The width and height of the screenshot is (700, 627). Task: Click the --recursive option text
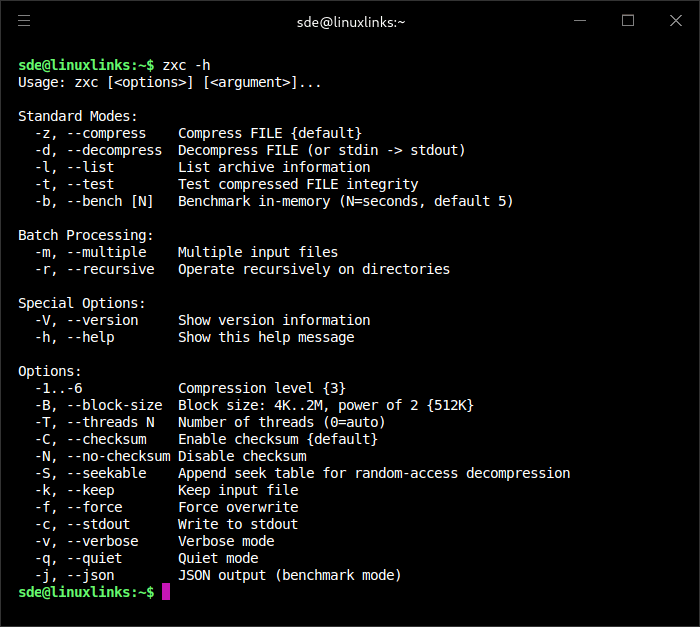coord(110,269)
